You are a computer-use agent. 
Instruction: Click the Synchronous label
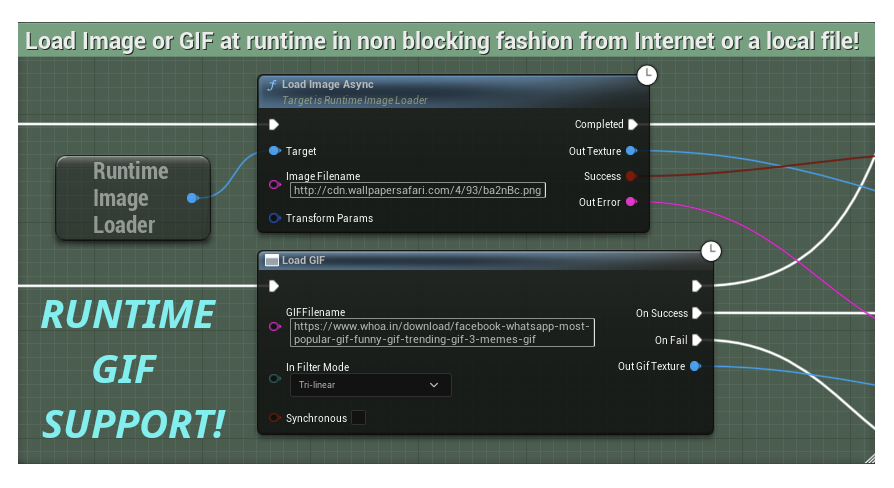tap(316, 418)
